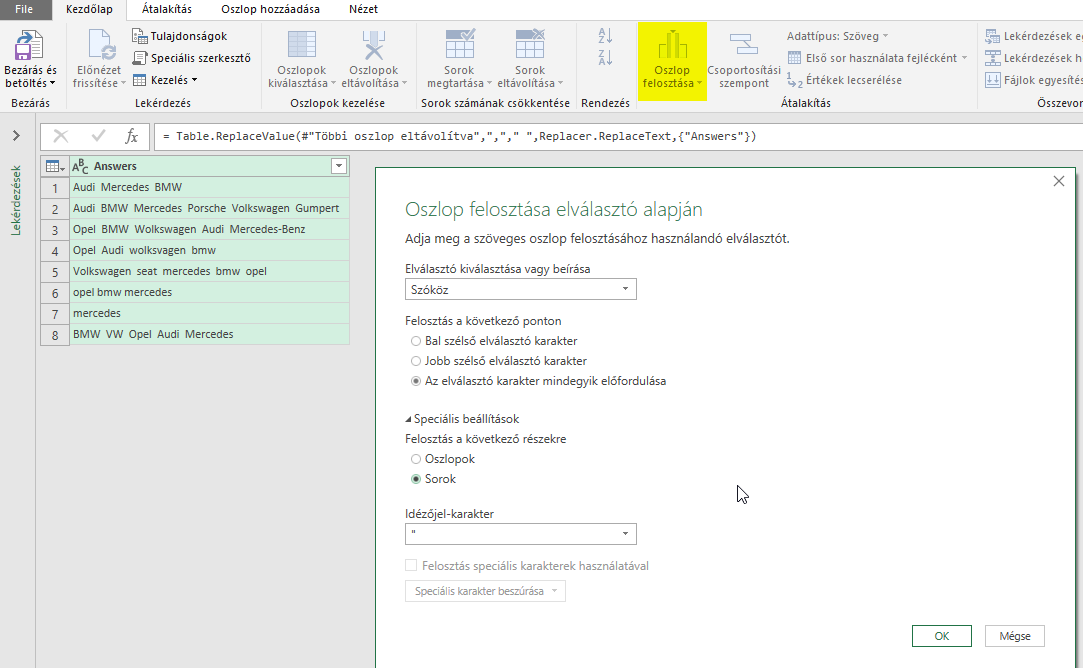Sort descending with Z-A icon
This screenshot has width=1083, height=668.
[605, 58]
